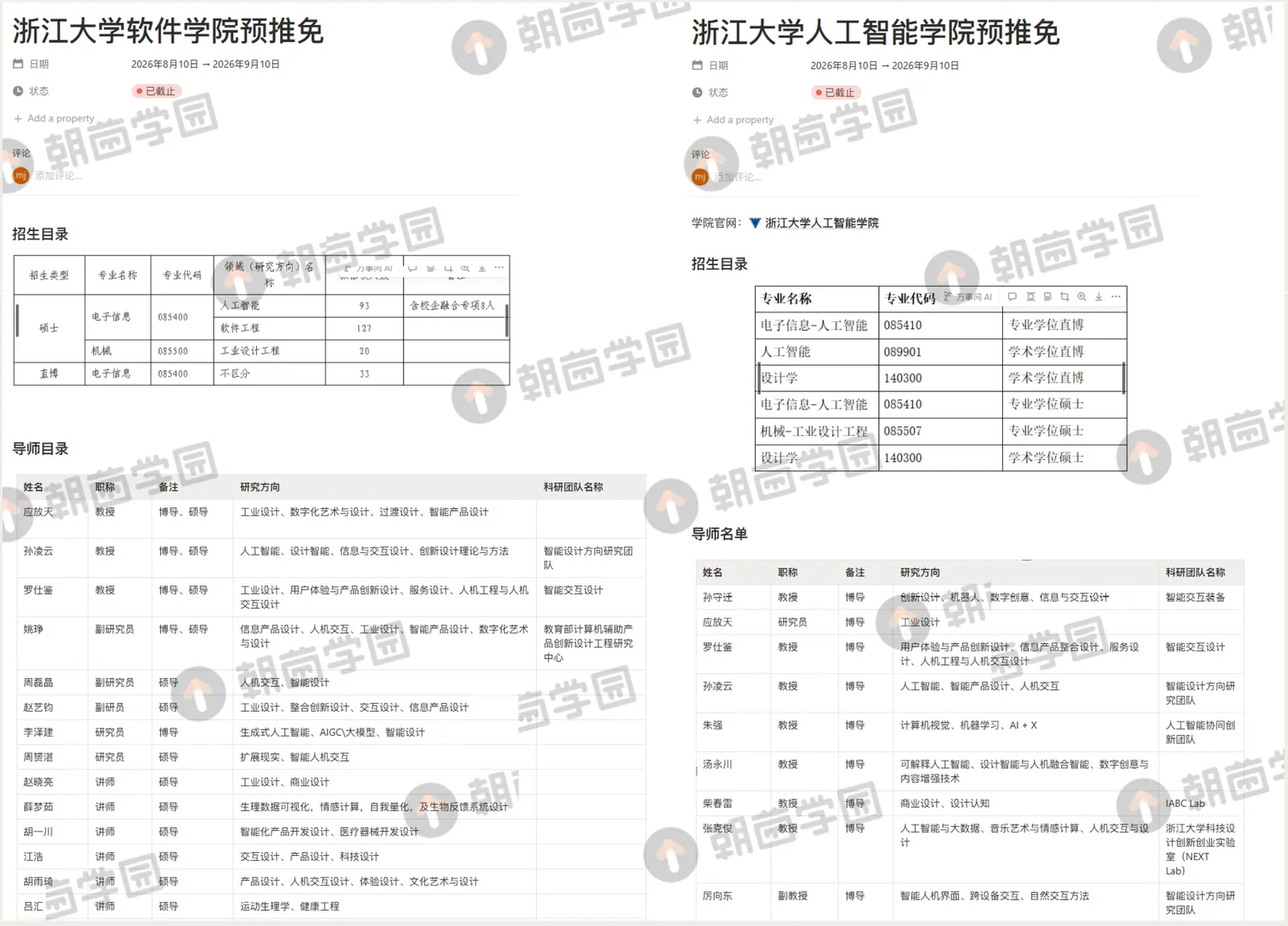Click the date range on 人工智能学院 page
Image resolution: width=1288 pixels, height=926 pixels.
(x=885, y=66)
